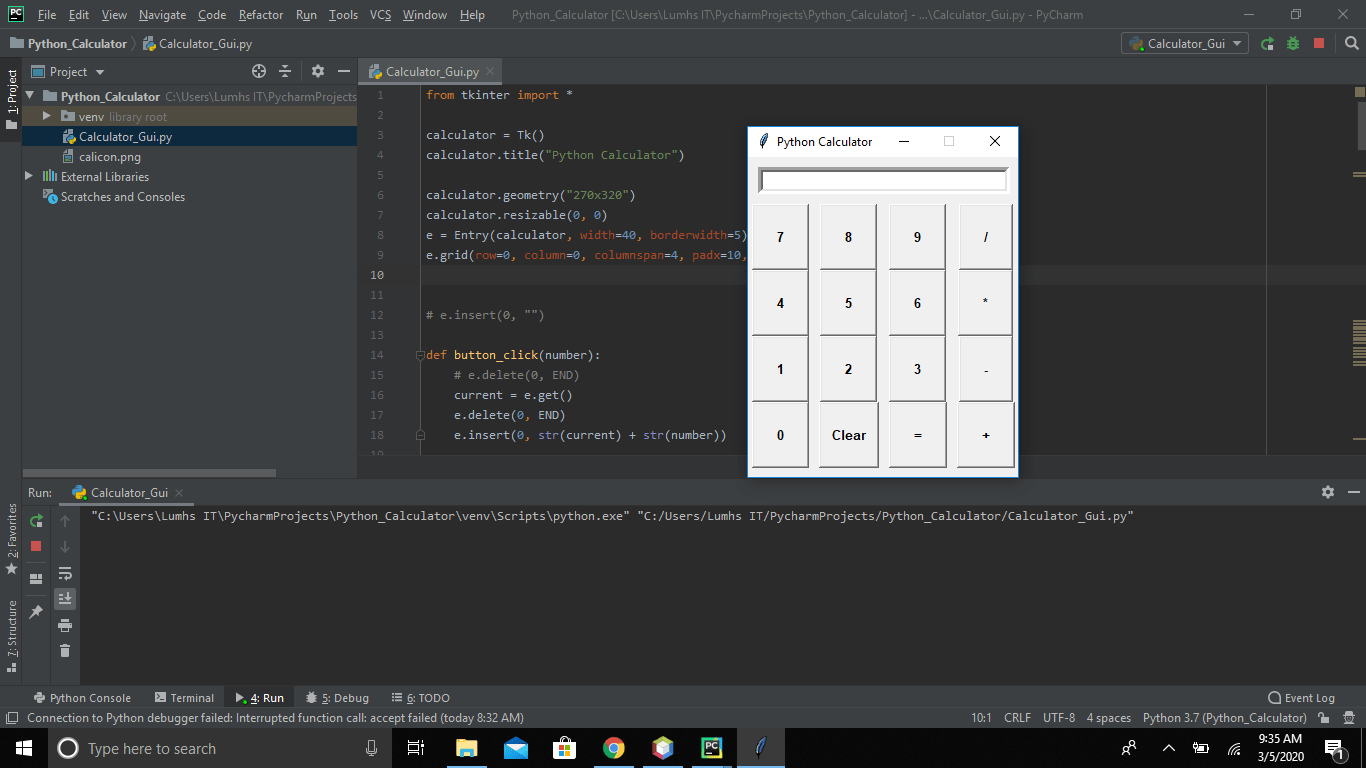
Task: Expand the venv library root node
Action: coord(45,116)
